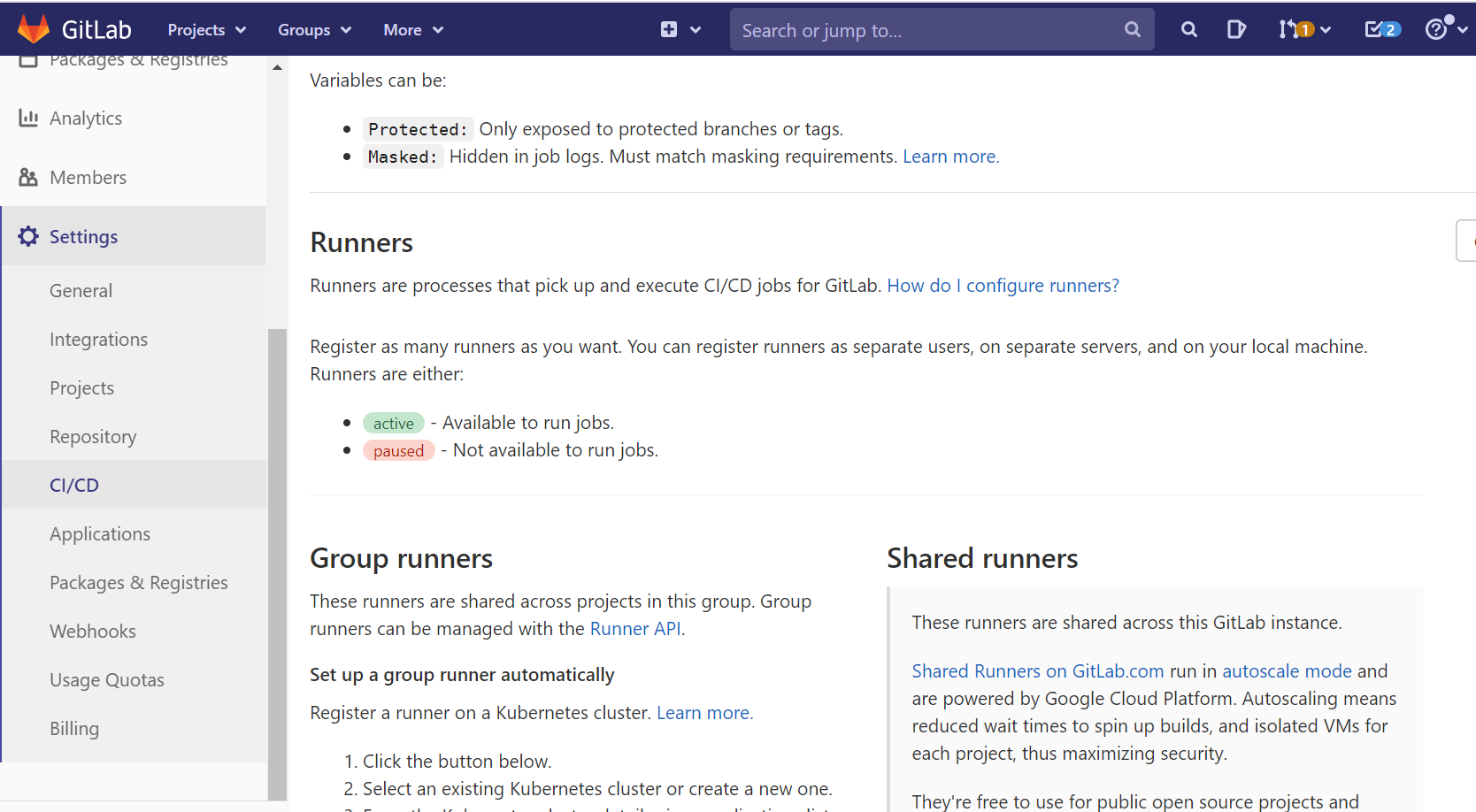Open Repository settings submenu item
The image size is (1476, 812).
(93, 437)
